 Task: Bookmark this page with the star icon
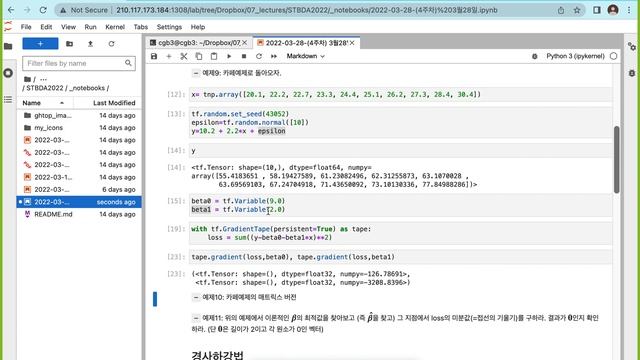577,10
